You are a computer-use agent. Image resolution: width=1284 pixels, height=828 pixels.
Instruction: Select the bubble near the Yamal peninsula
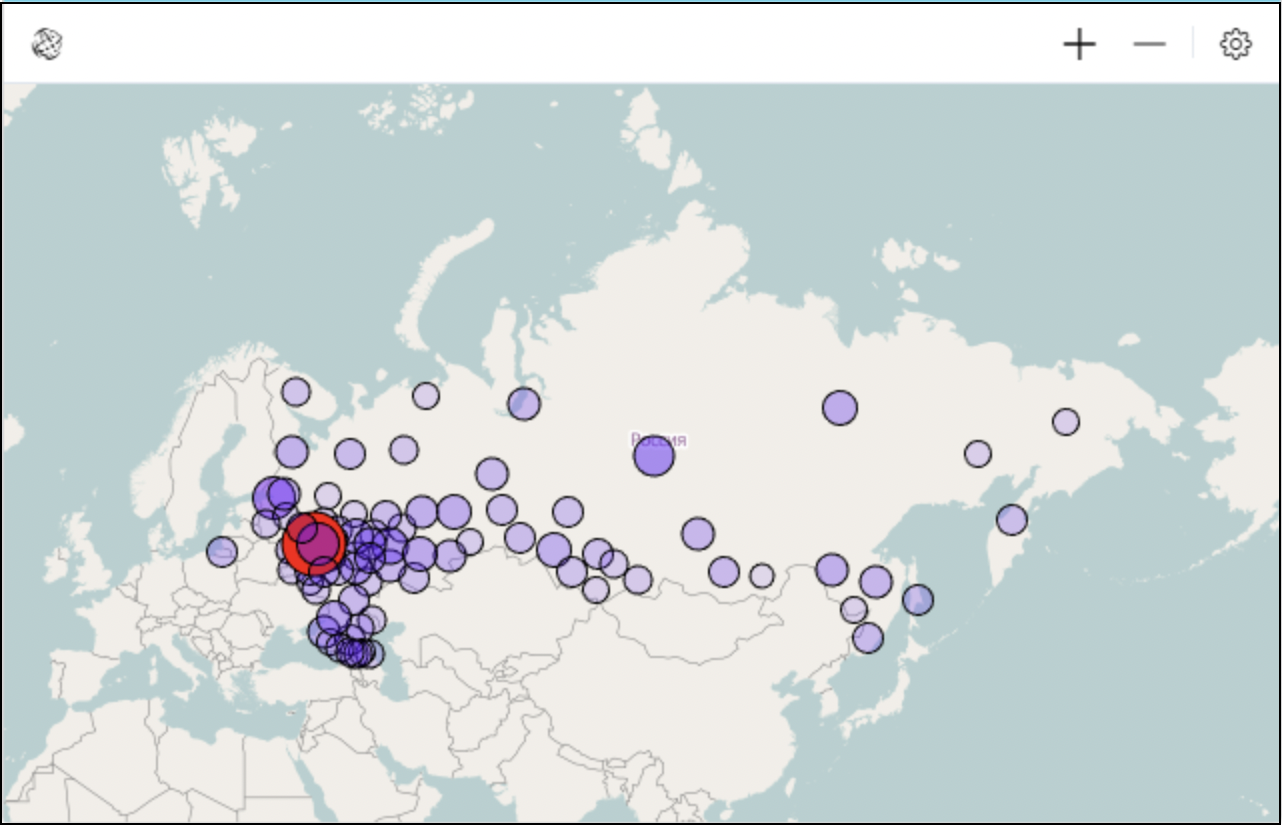[523, 404]
